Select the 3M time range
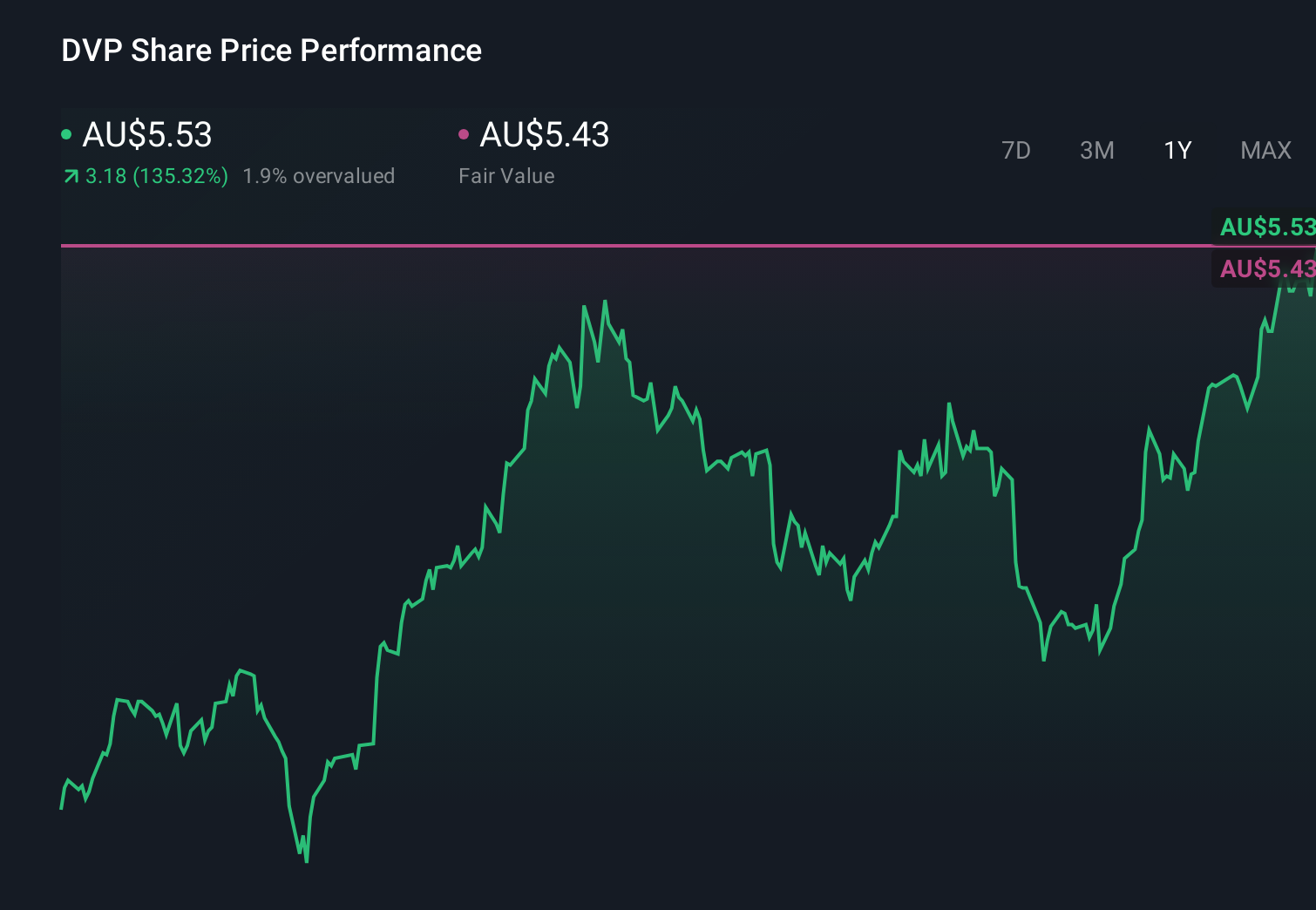The height and width of the screenshot is (910, 1316). point(1096,151)
